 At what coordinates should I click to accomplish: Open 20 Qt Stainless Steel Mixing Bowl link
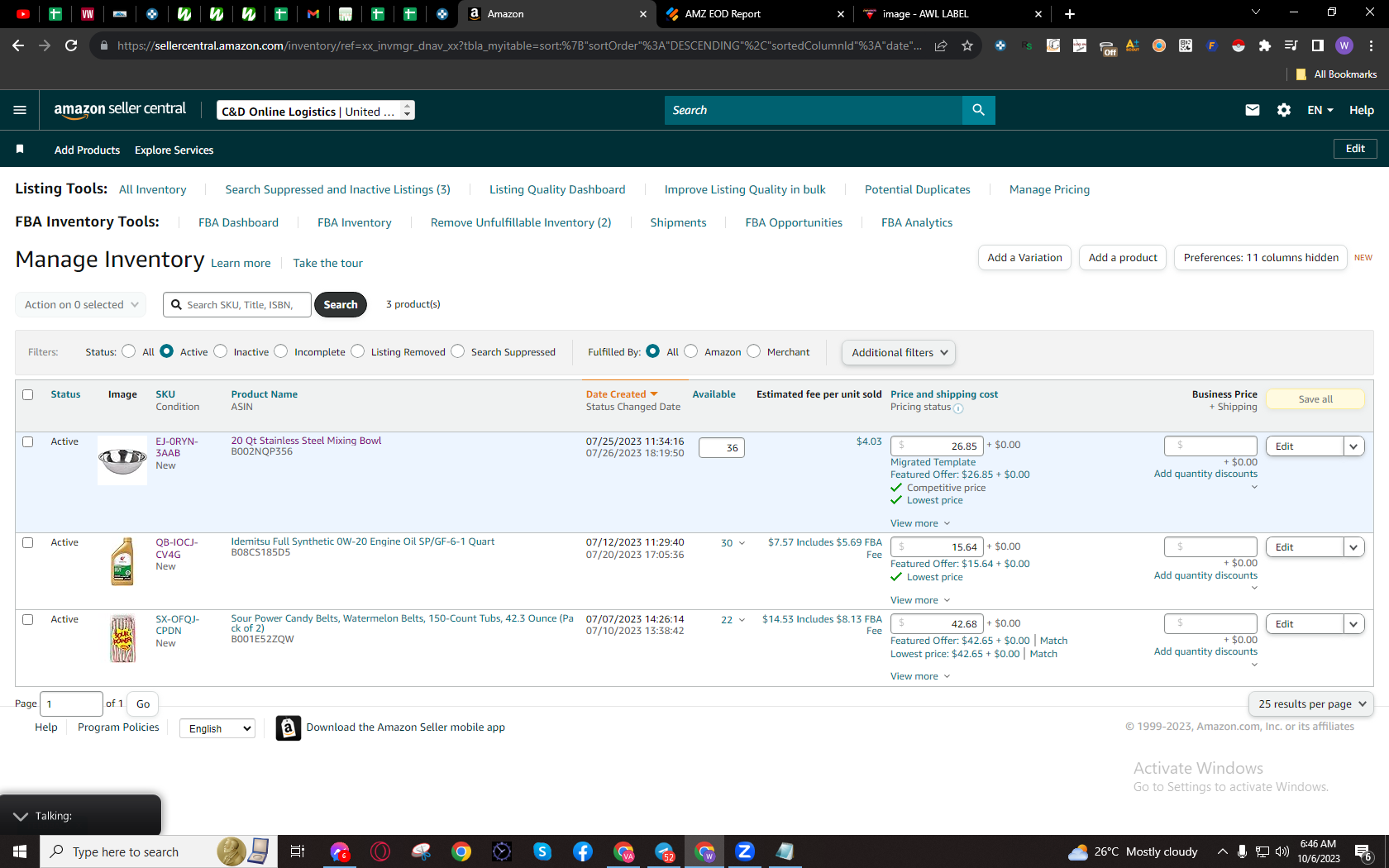click(306, 441)
